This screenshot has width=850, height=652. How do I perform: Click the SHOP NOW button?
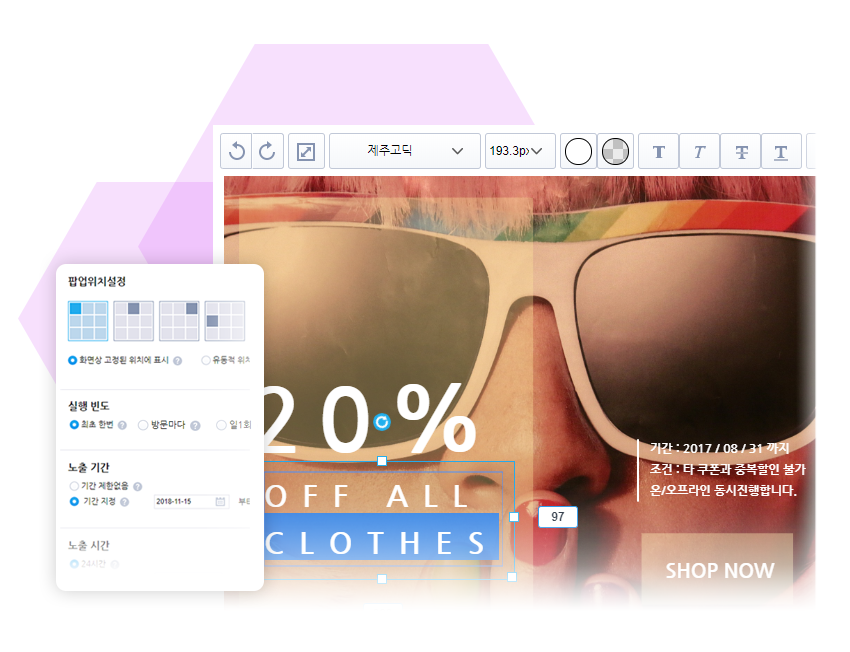point(717,570)
